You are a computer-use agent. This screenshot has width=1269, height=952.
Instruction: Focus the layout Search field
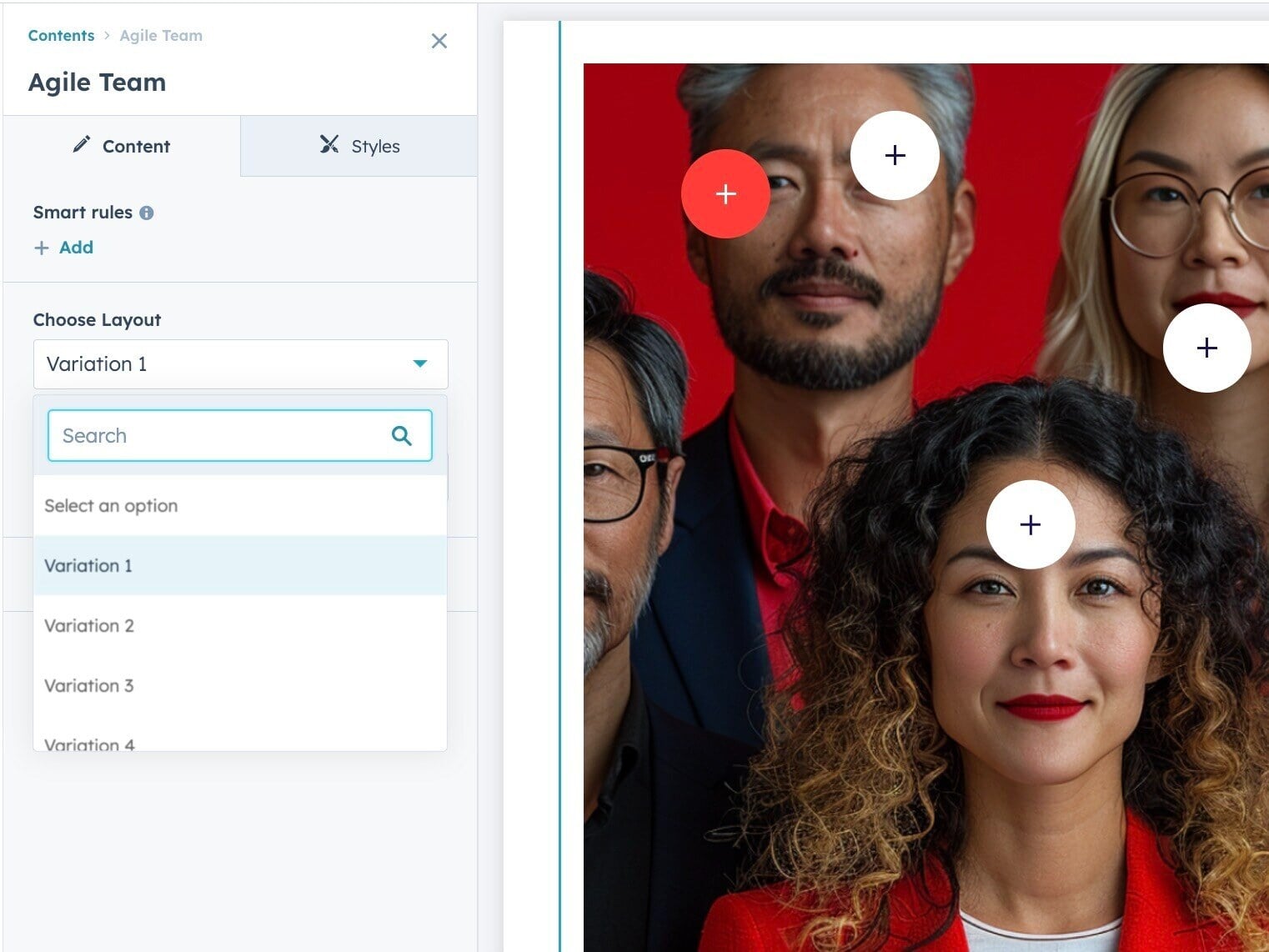240,435
